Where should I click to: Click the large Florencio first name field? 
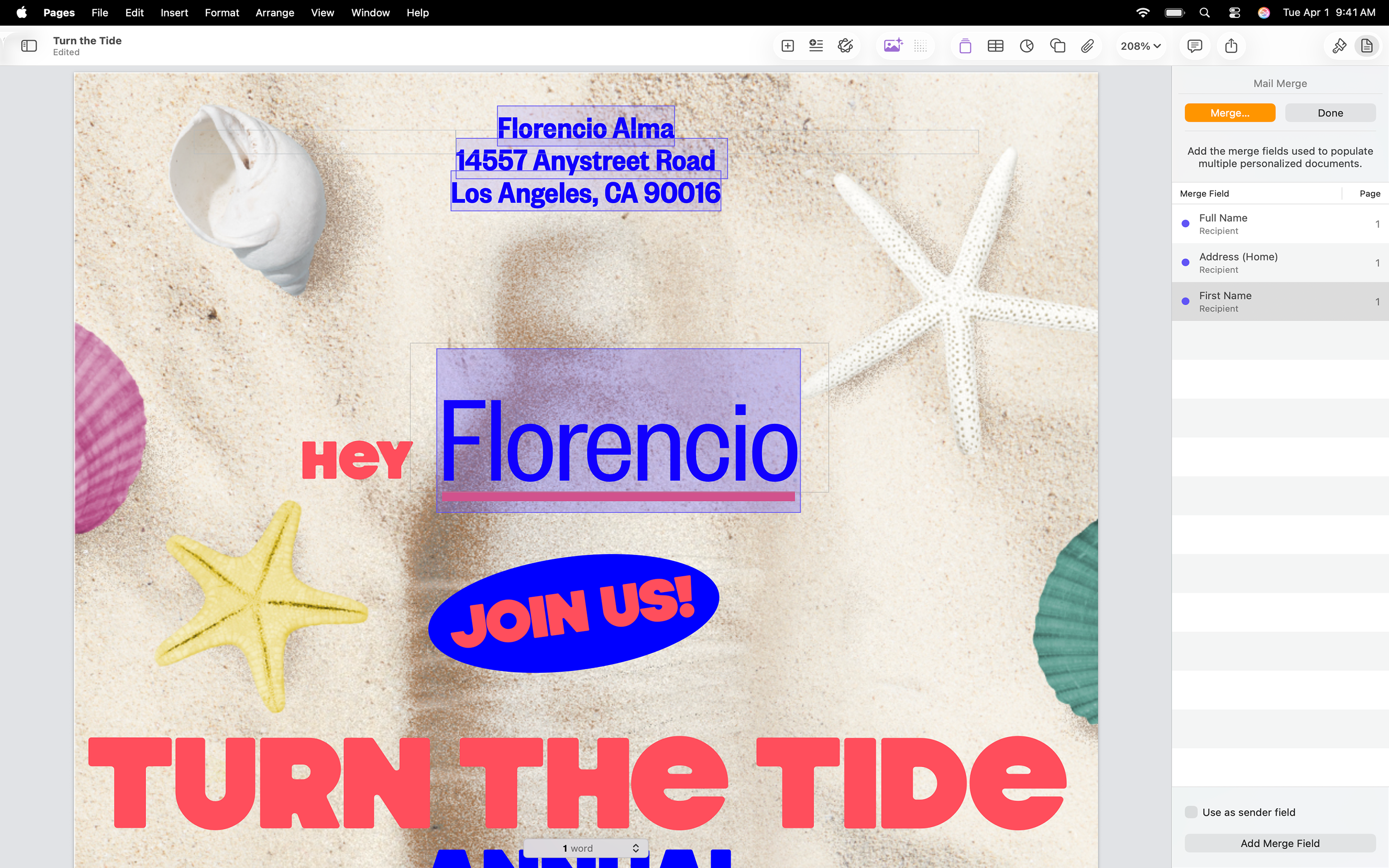pyautogui.click(x=618, y=430)
